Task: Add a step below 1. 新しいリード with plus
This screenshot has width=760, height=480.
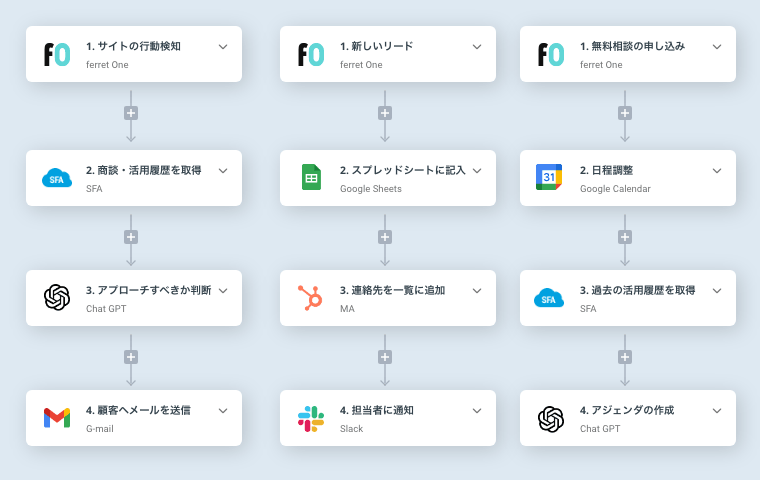Action: (385, 113)
